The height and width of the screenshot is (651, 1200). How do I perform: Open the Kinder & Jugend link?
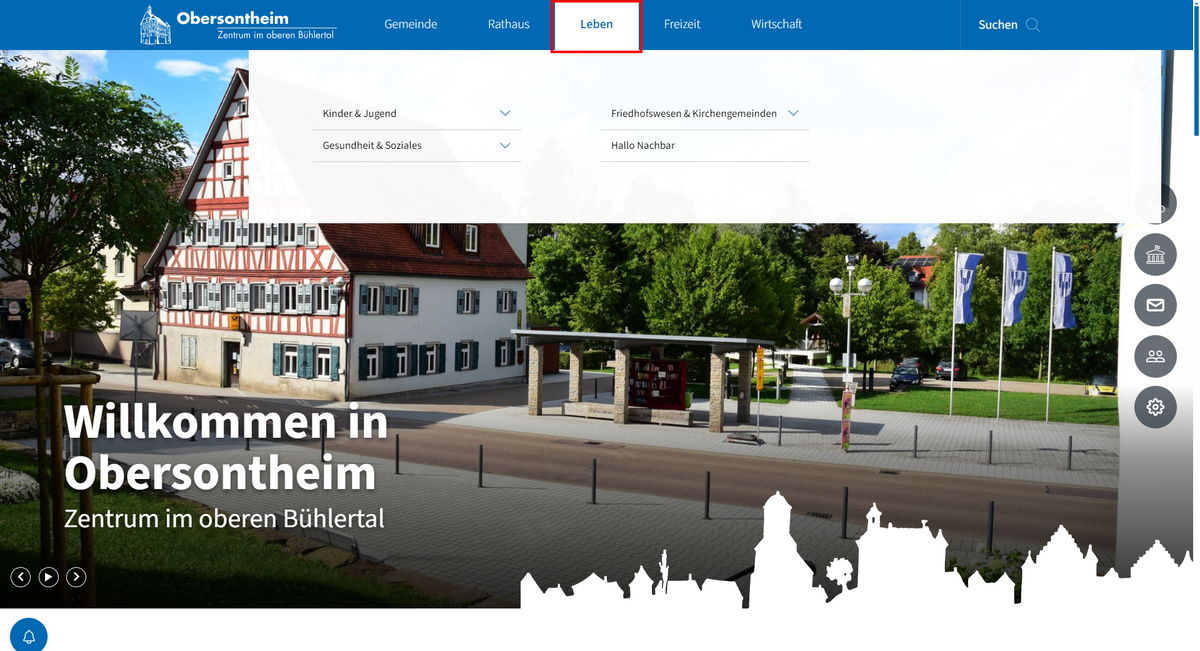coord(360,114)
